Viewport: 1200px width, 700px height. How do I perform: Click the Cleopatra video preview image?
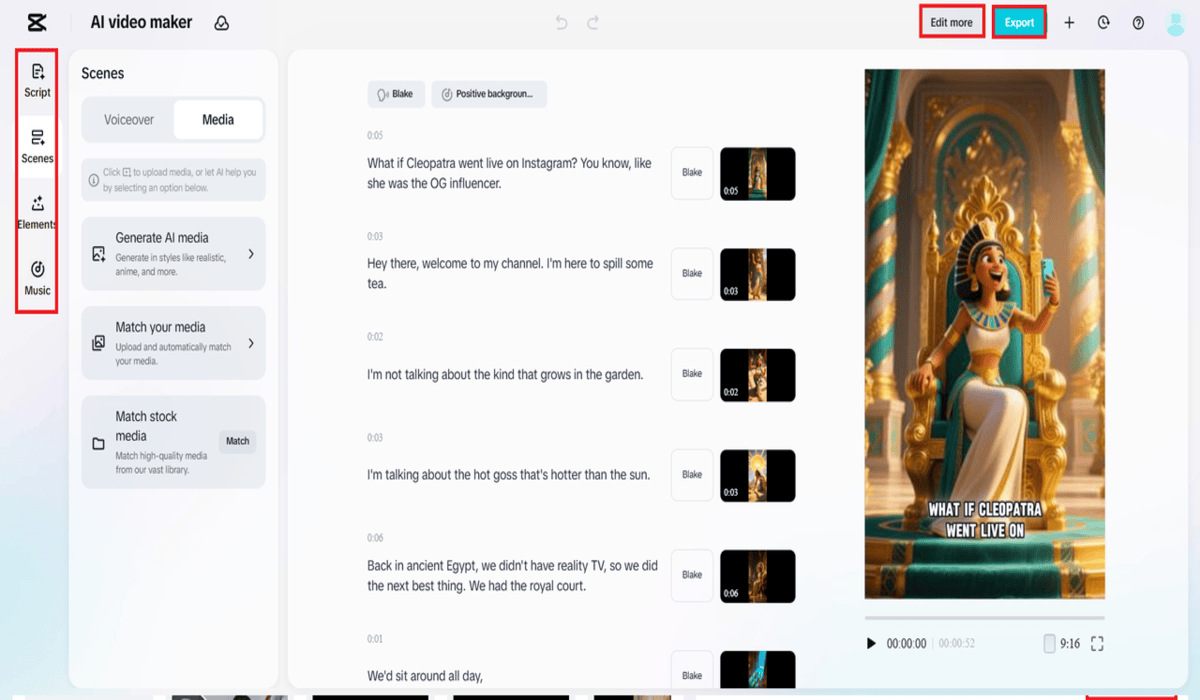pos(985,334)
